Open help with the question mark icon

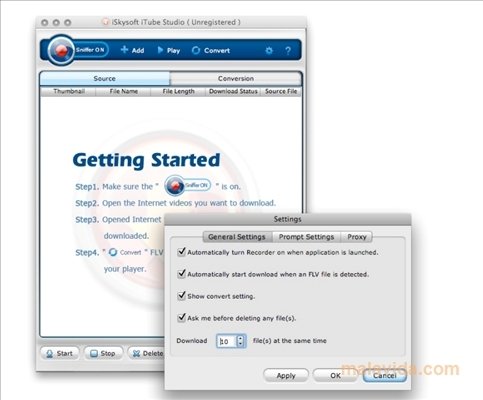click(x=288, y=51)
